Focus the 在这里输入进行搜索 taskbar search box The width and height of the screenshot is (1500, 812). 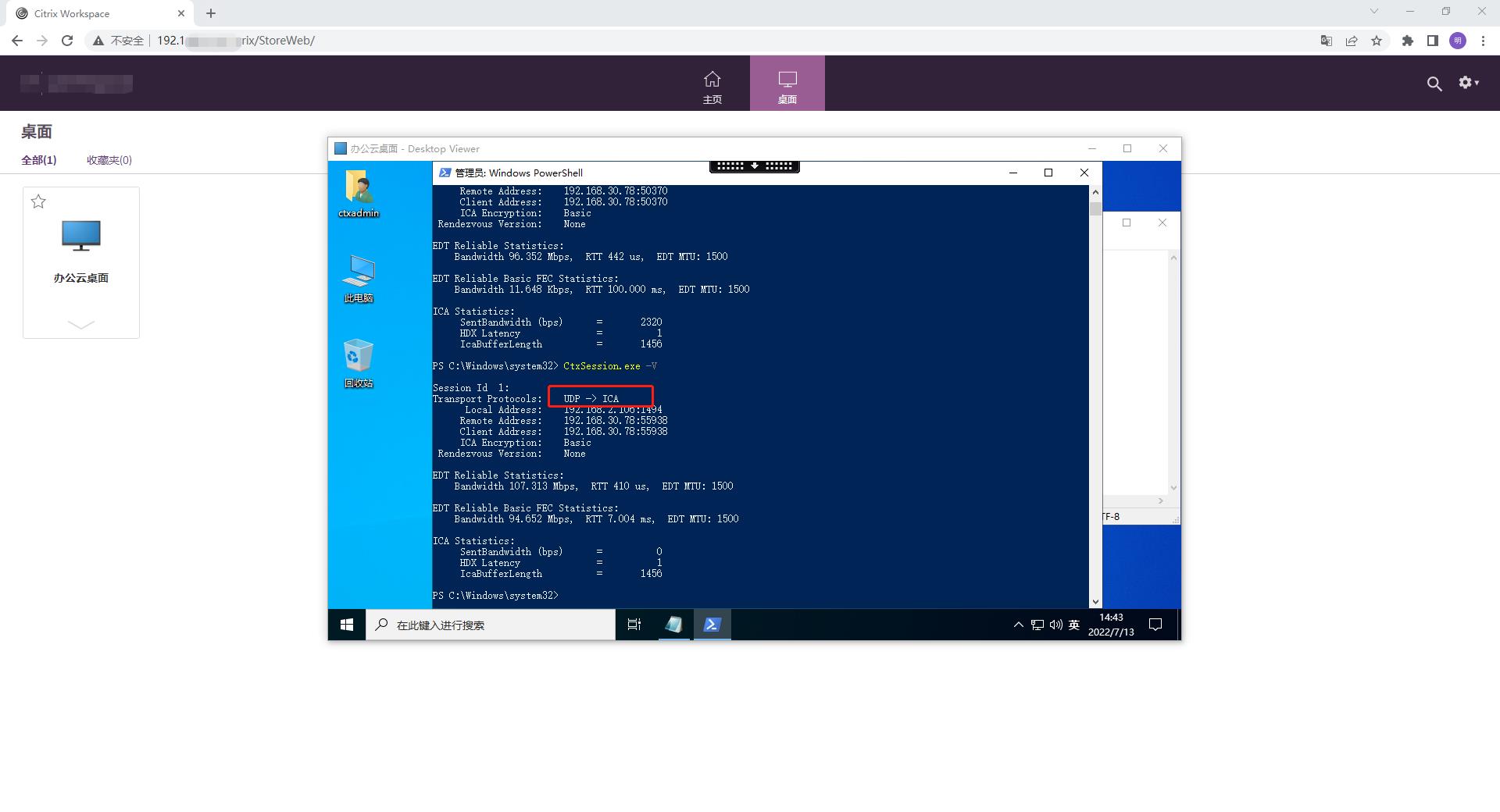[x=491, y=625]
